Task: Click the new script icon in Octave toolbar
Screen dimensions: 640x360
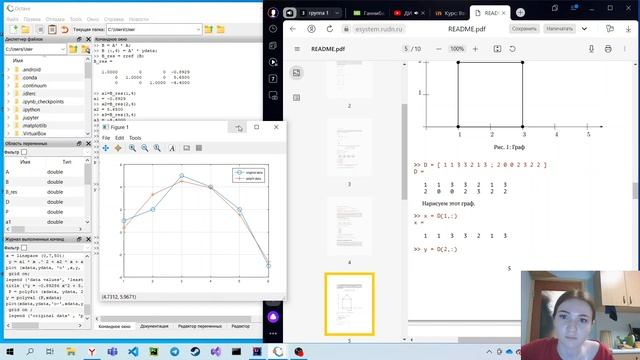Action: click(x=13, y=29)
